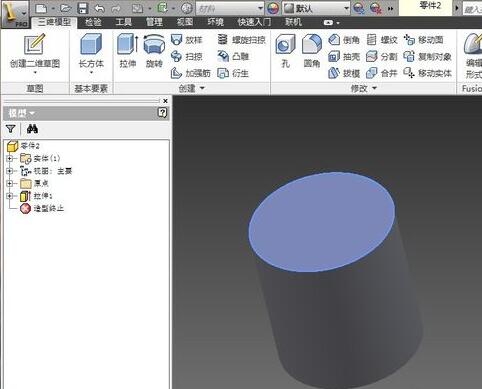This screenshot has width=482, height=389.
Task: Click the Redo arrow in quick access toolbar
Action: point(115,8)
